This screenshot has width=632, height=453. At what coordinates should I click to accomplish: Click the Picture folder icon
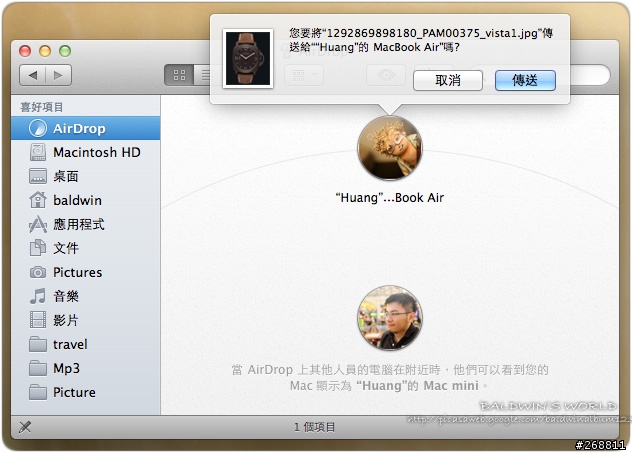38,392
